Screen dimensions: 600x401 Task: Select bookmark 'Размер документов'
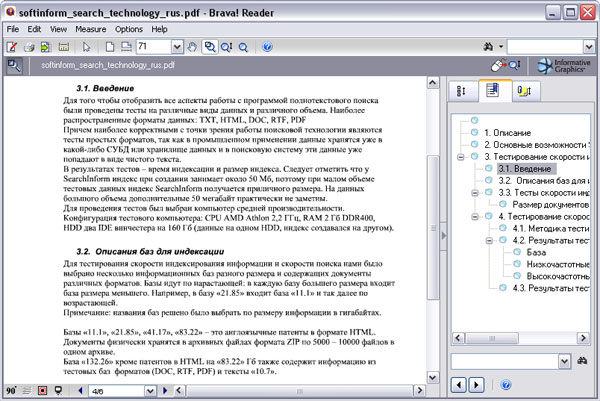[x=551, y=205]
